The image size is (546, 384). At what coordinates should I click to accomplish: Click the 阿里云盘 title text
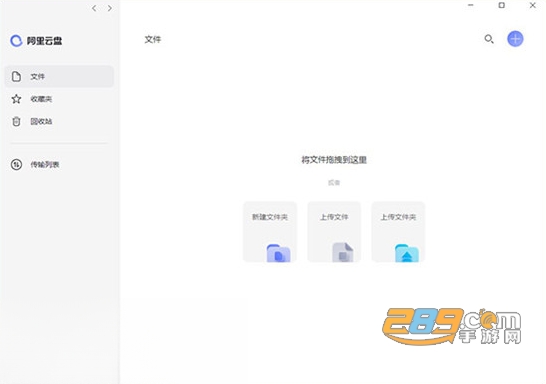click(x=45, y=41)
